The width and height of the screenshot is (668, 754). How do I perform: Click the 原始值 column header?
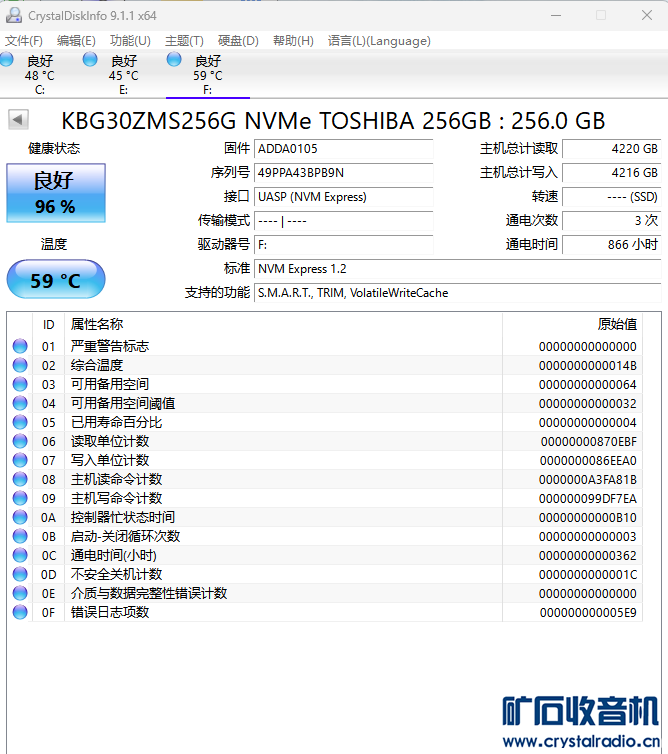572,325
